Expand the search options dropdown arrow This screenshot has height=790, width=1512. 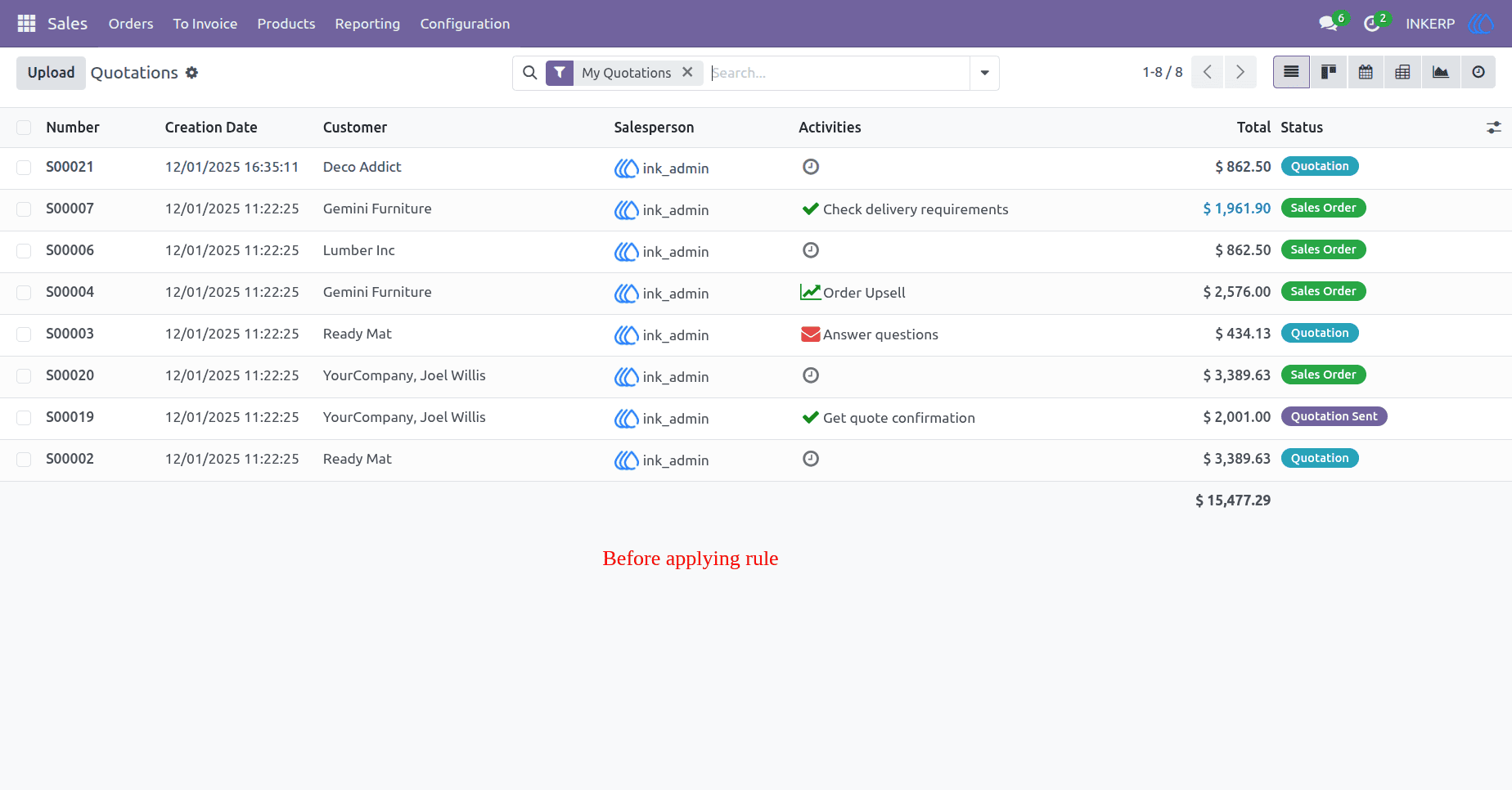coord(984,73)
